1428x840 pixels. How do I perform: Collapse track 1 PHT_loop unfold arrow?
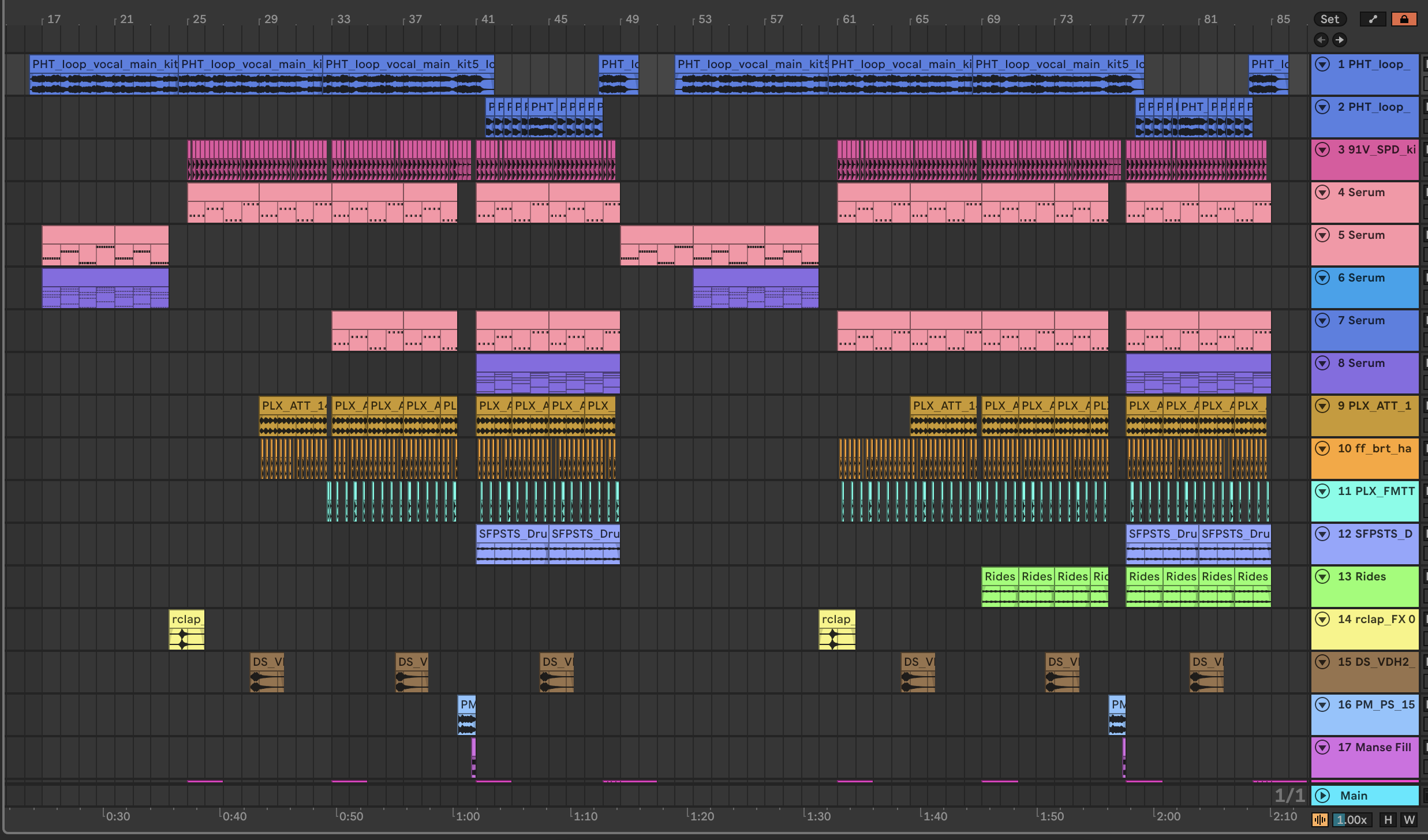coord(1322,64)
